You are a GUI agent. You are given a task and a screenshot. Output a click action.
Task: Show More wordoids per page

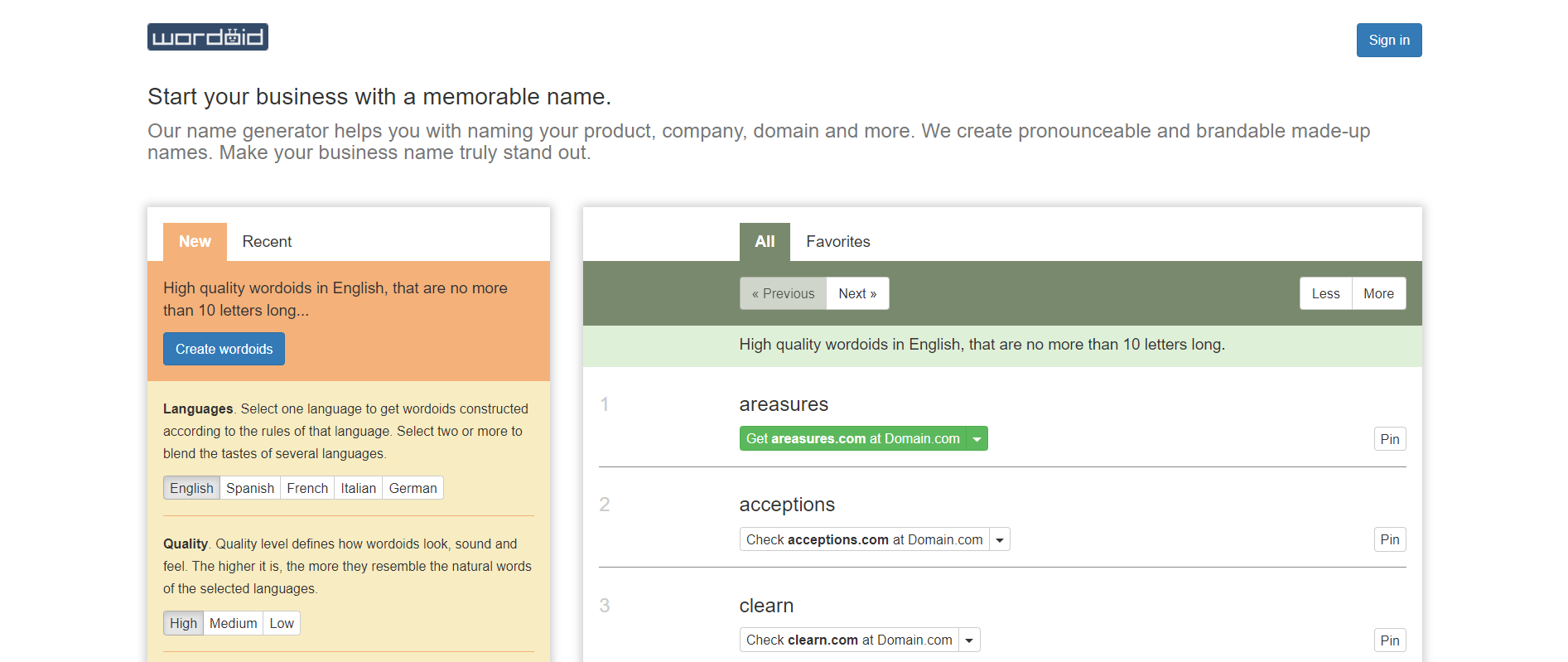pos(1378,293)
